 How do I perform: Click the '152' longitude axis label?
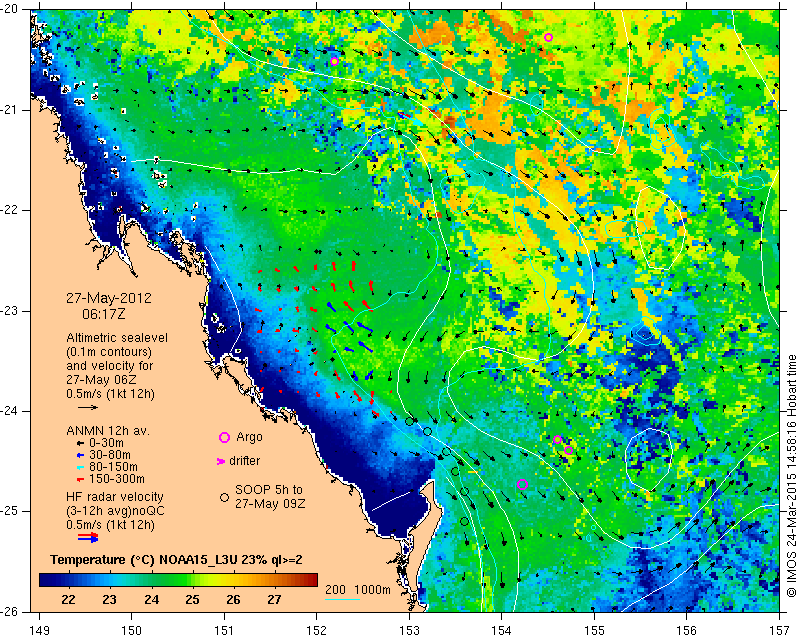(317, 630)
